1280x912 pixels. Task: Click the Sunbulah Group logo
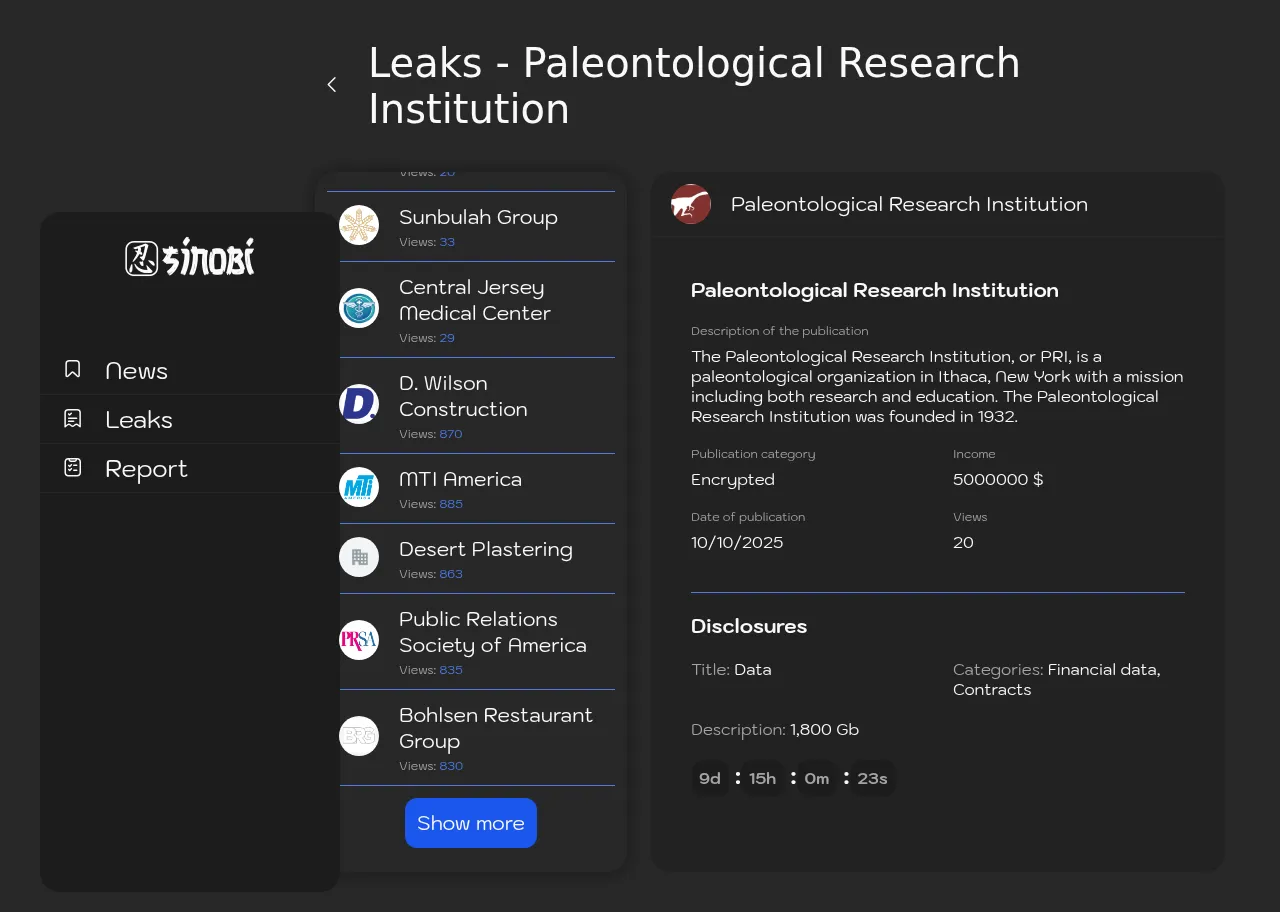tap(359, 225)
